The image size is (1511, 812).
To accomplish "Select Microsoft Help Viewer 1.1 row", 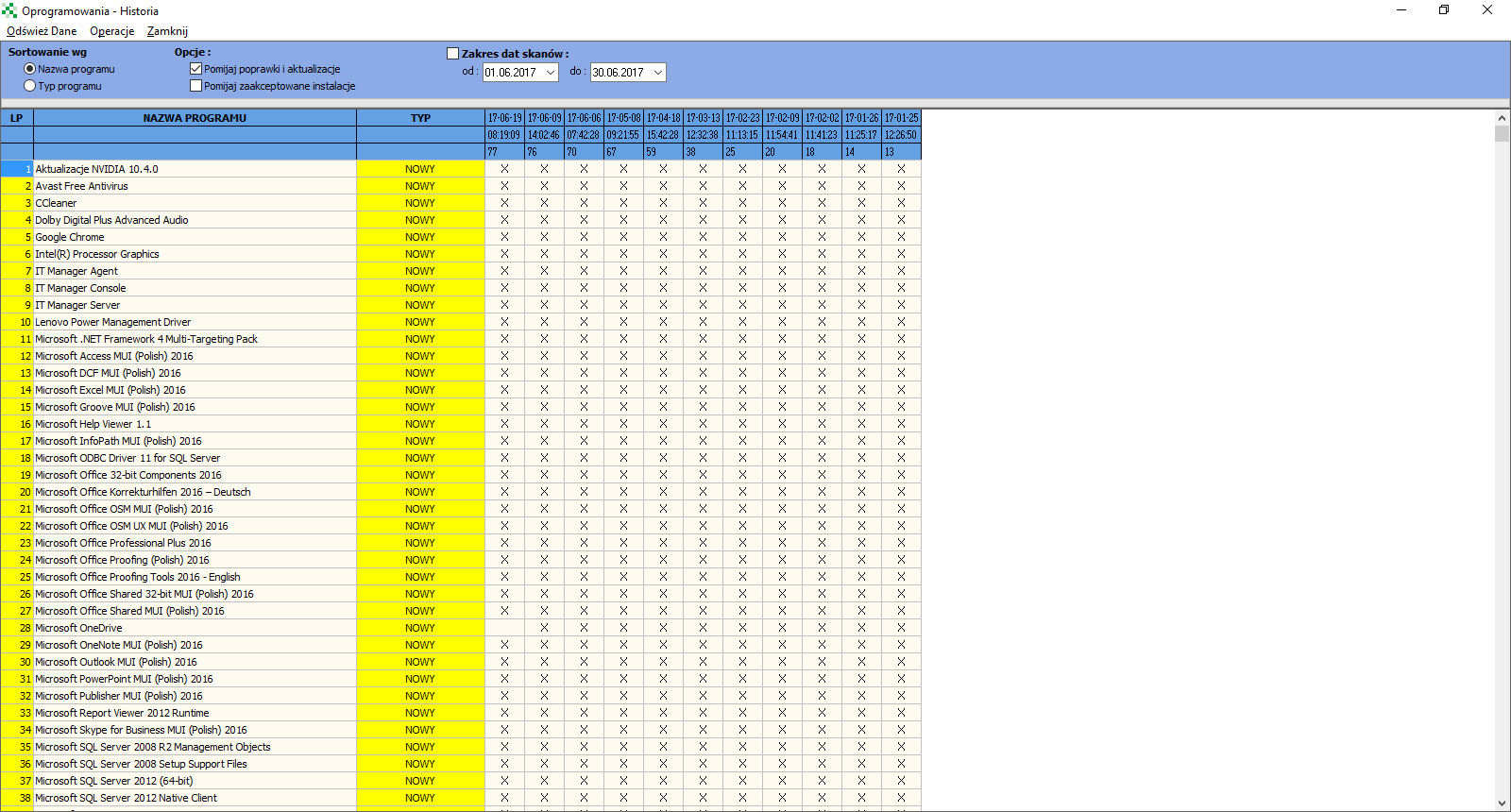I will tap(195, 424).
